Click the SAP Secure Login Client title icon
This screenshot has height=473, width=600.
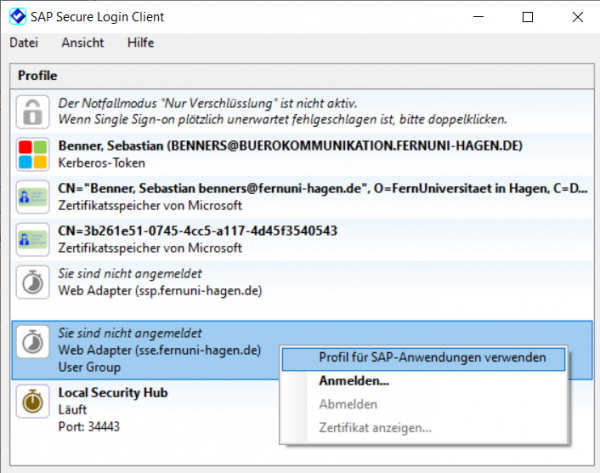[x=18, y=16]
